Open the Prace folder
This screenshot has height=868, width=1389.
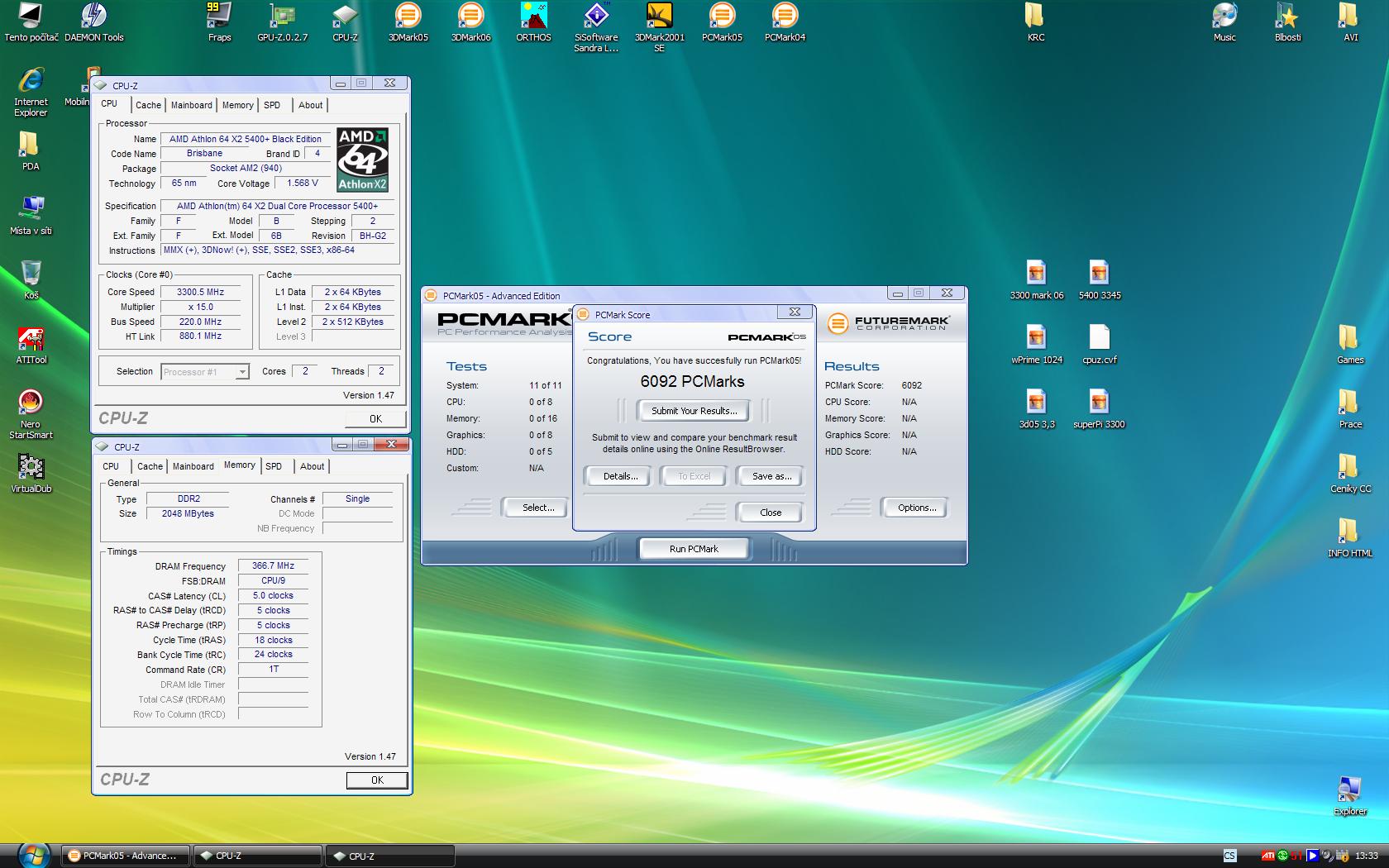point(1350,409)
